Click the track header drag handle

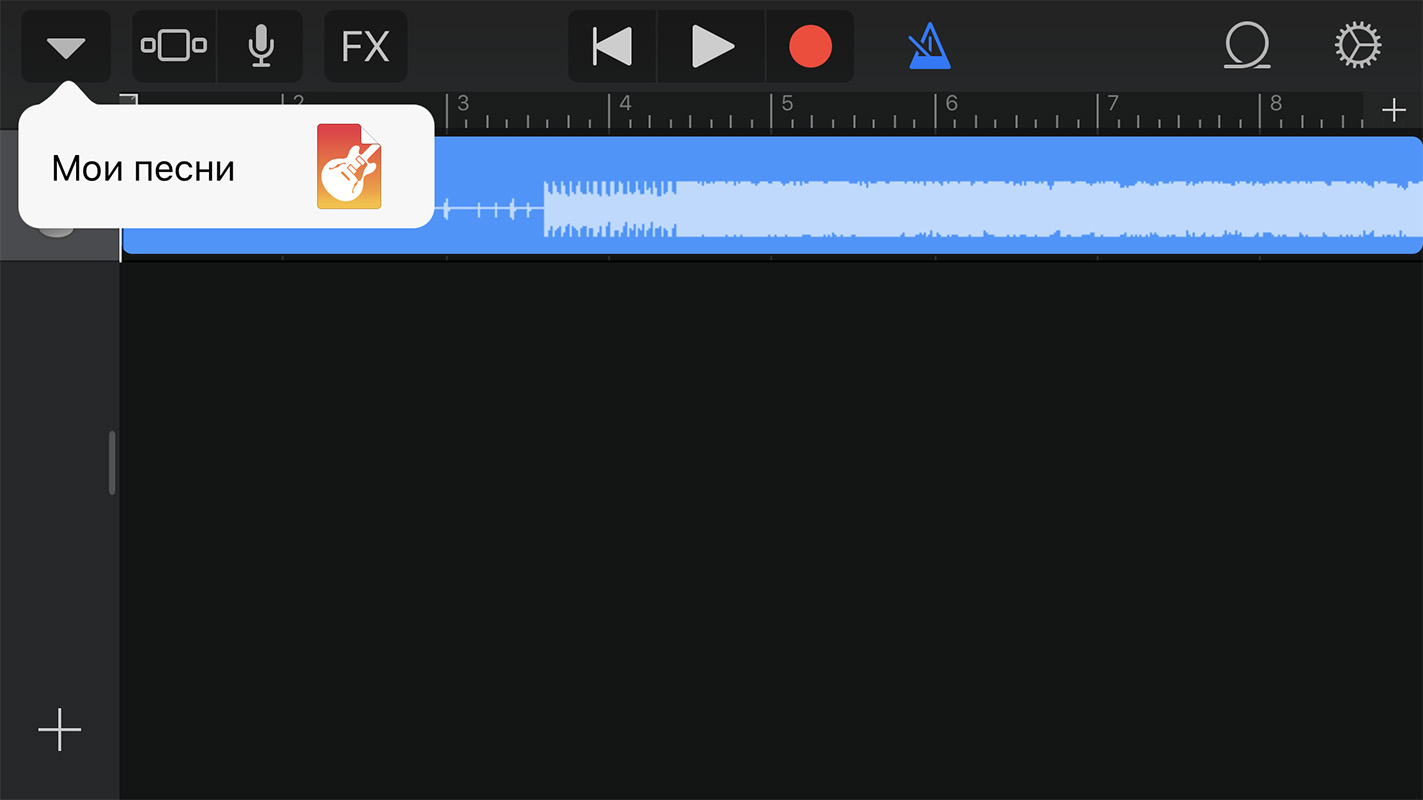(x=112, y=463)
